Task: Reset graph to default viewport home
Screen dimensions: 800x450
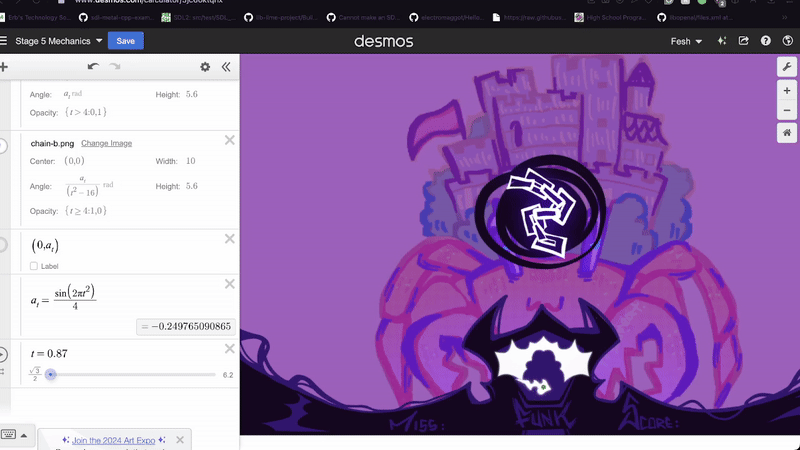Action: (x=787, y=133)
